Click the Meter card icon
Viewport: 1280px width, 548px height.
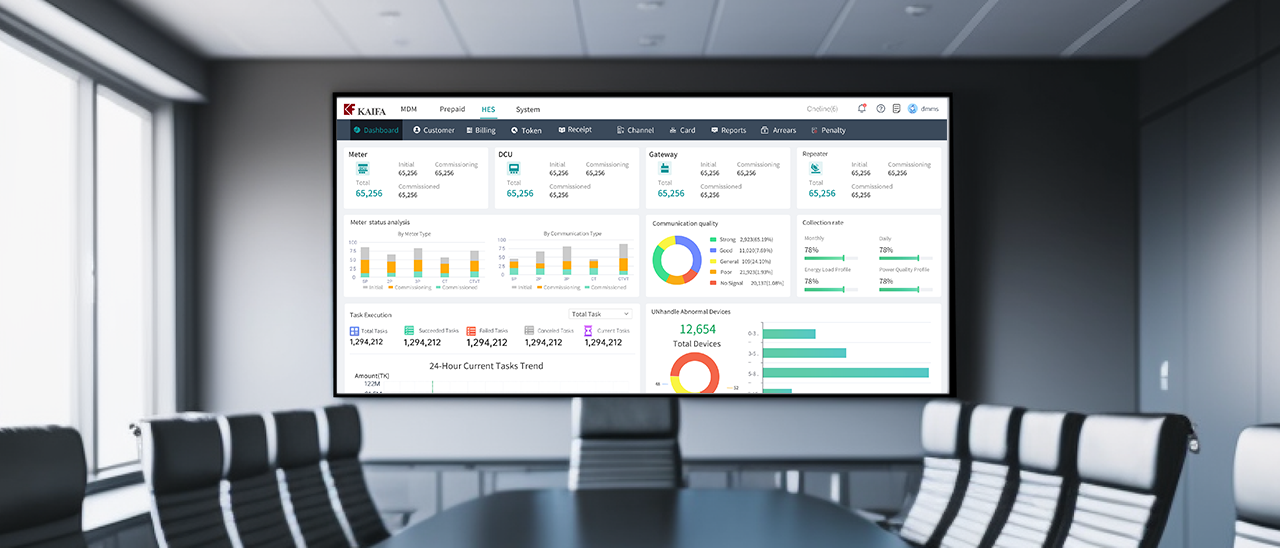[x=363, y=170]
